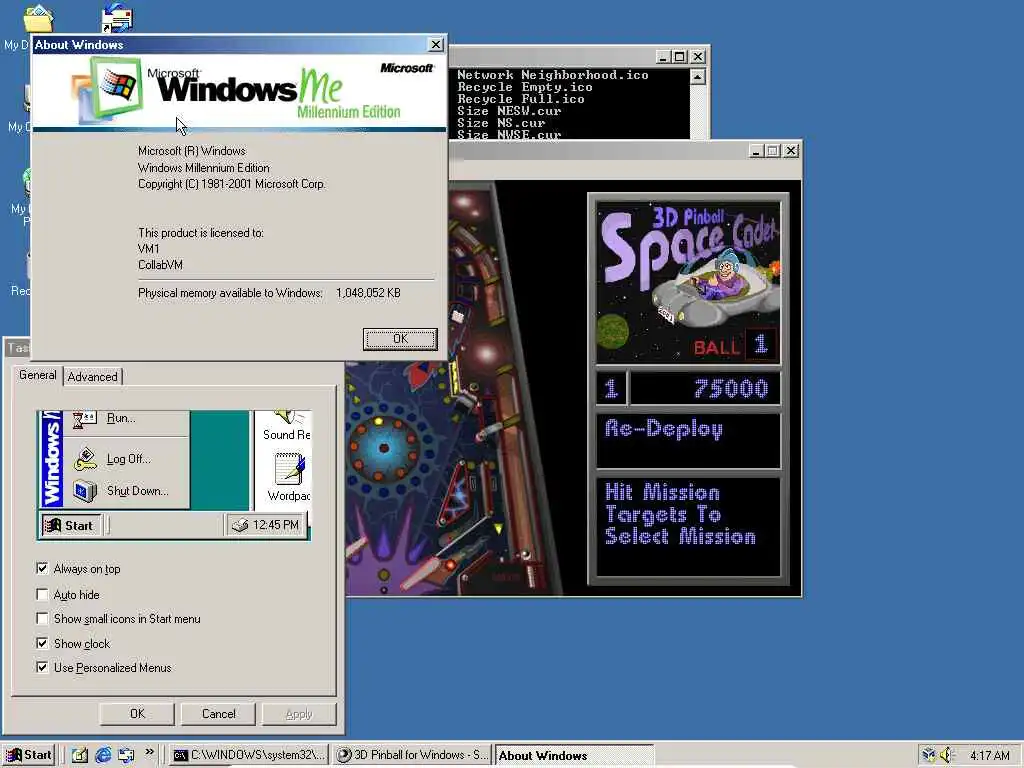Open the Outlook Express quick launch icon
This screenshot has height=768, width=1024.
(x=126, y=756)
